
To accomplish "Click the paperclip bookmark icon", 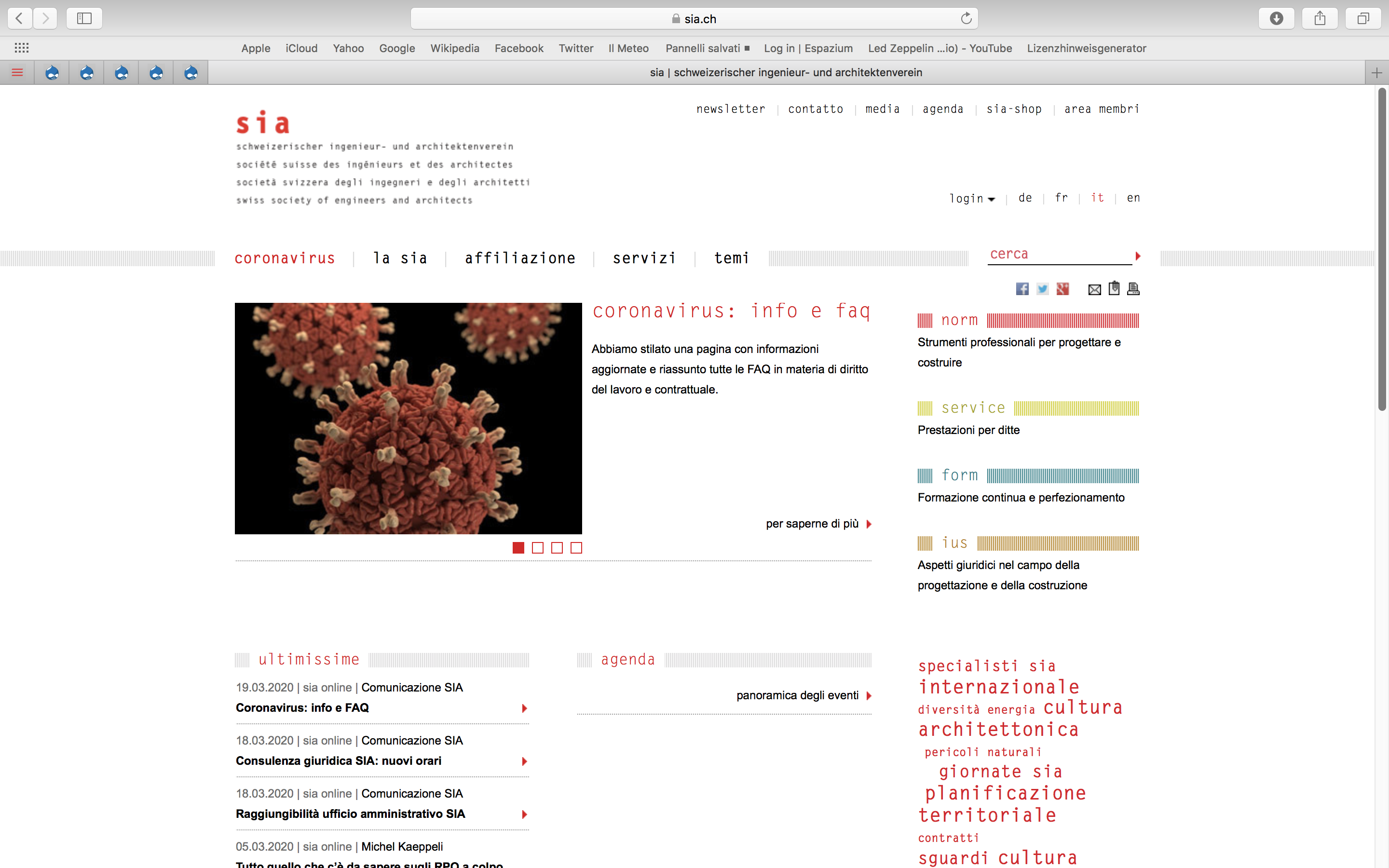I will point(1114,288).
